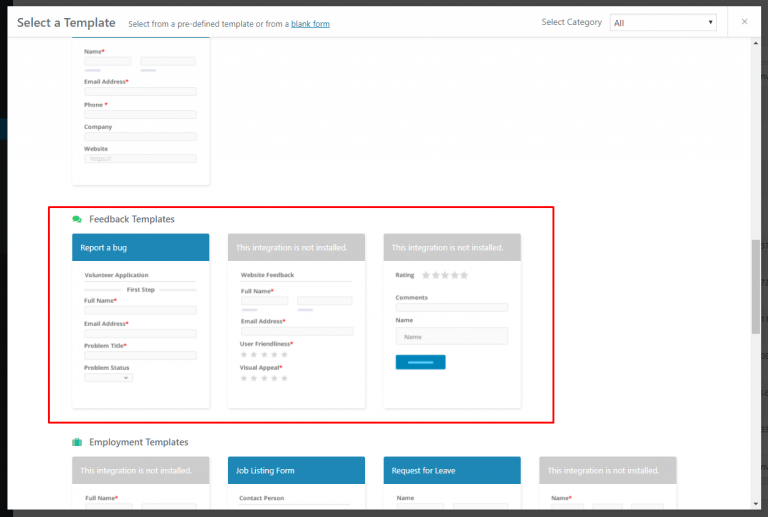The image size is (768, 517).
Task: Click the Website field in contact template
Action: 140,158
